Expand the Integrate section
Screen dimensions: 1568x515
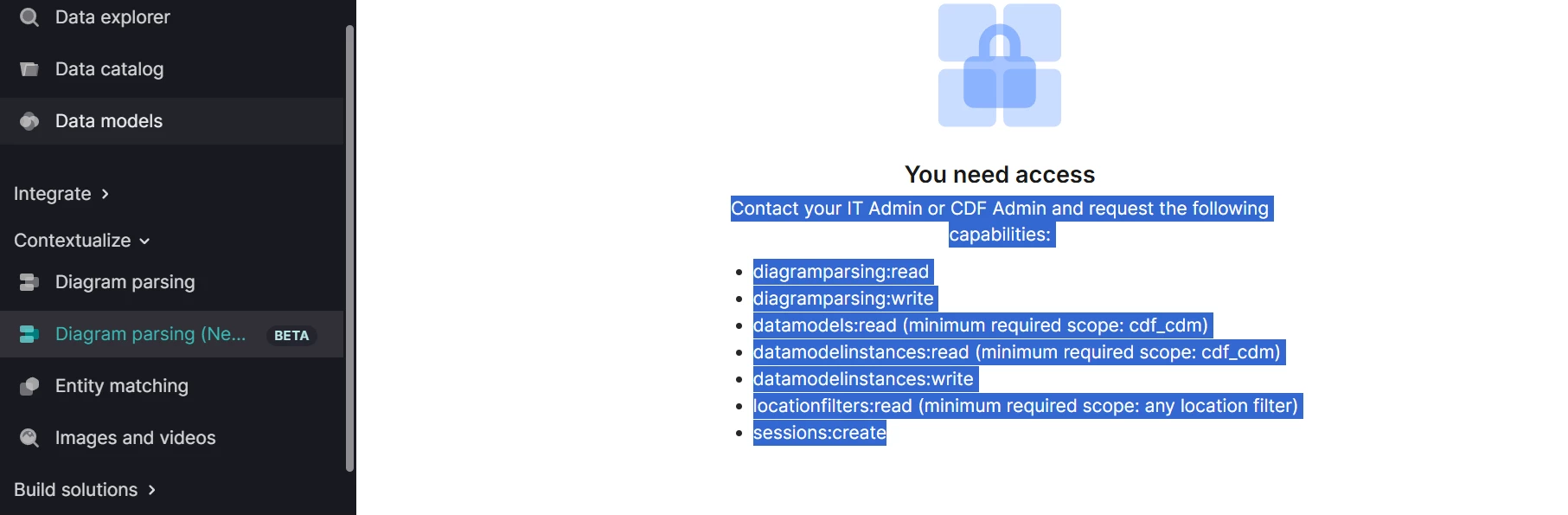(x=61, y=194)
